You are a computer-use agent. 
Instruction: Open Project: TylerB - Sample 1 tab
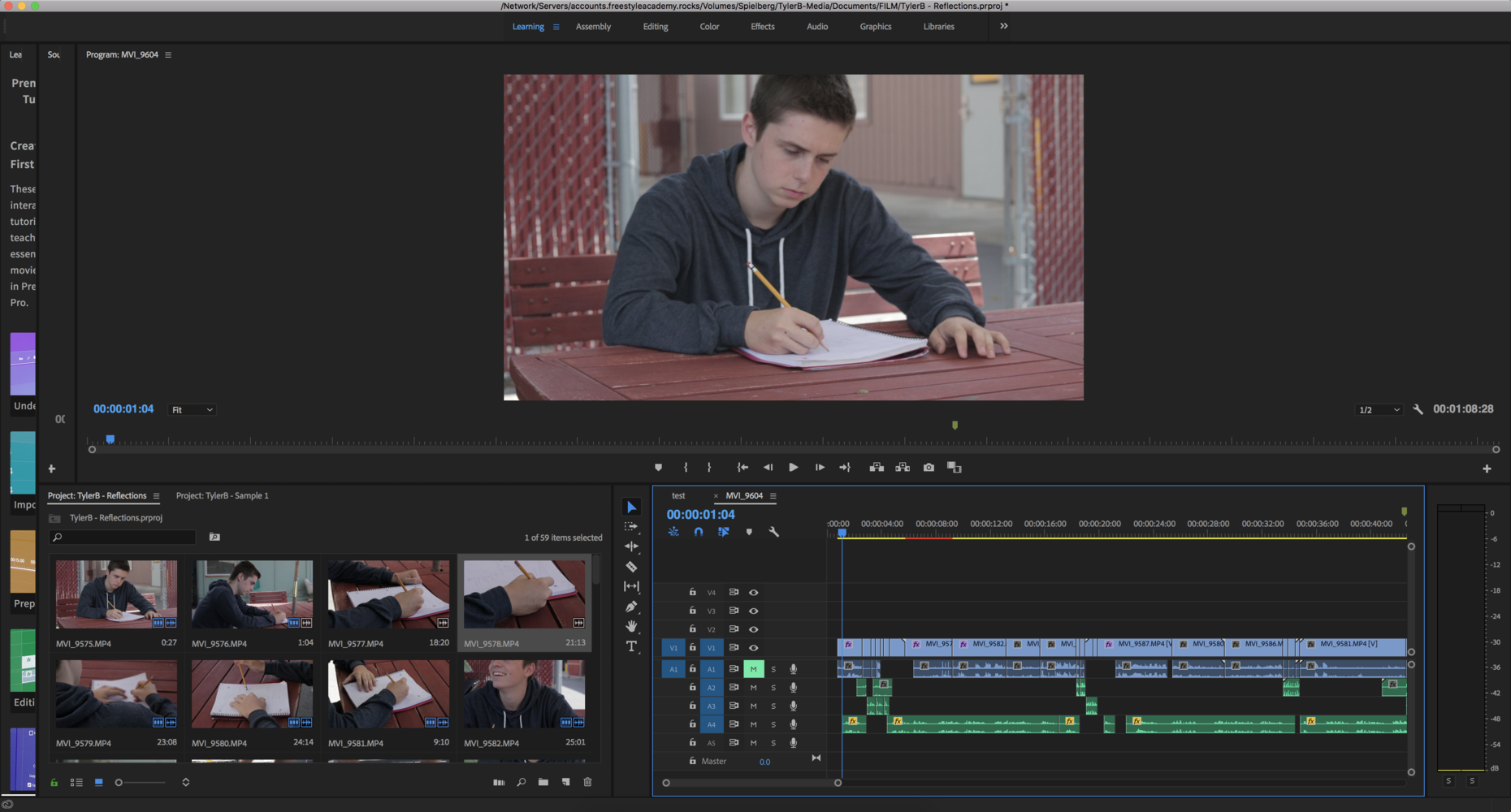pyautogui.click(x=222, y=496)
